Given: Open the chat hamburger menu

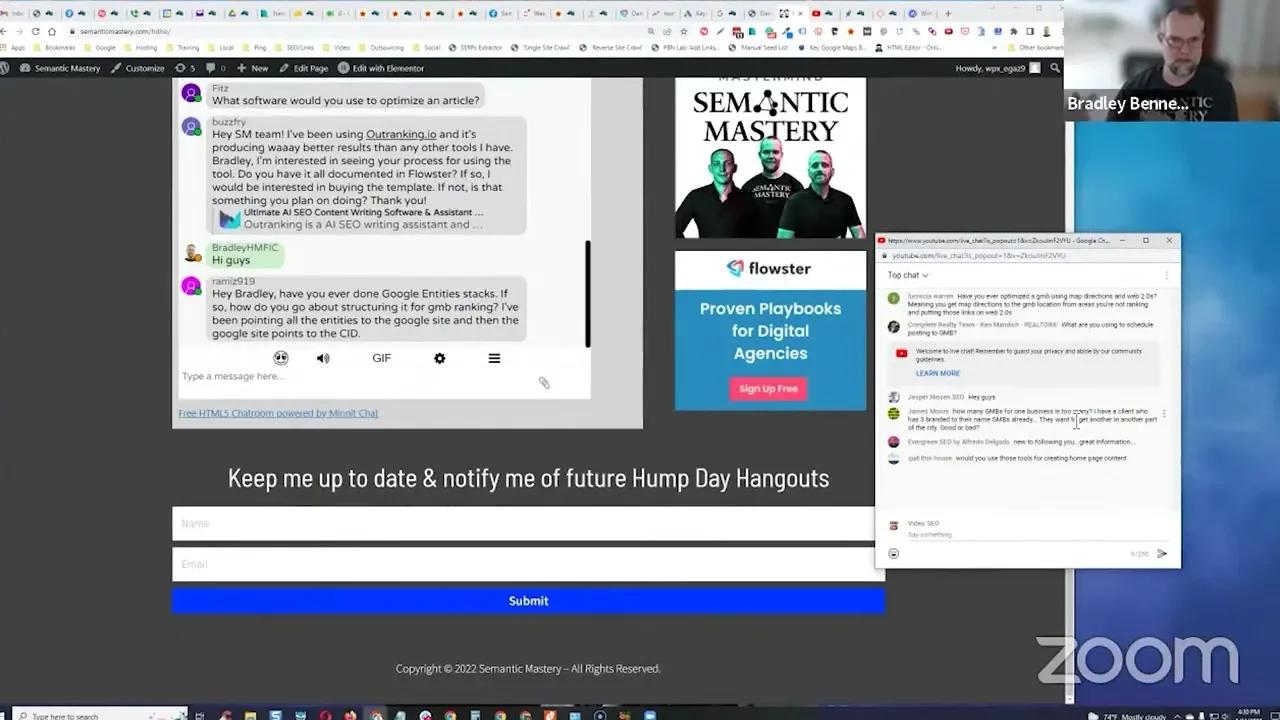Looking at the screenshot, I should 494,358.
